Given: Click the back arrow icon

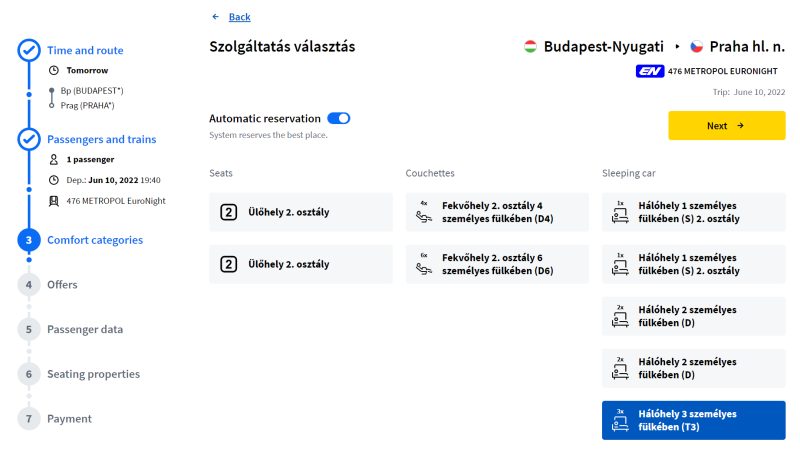Looking at the screenshot, I should tap(215, 17).
